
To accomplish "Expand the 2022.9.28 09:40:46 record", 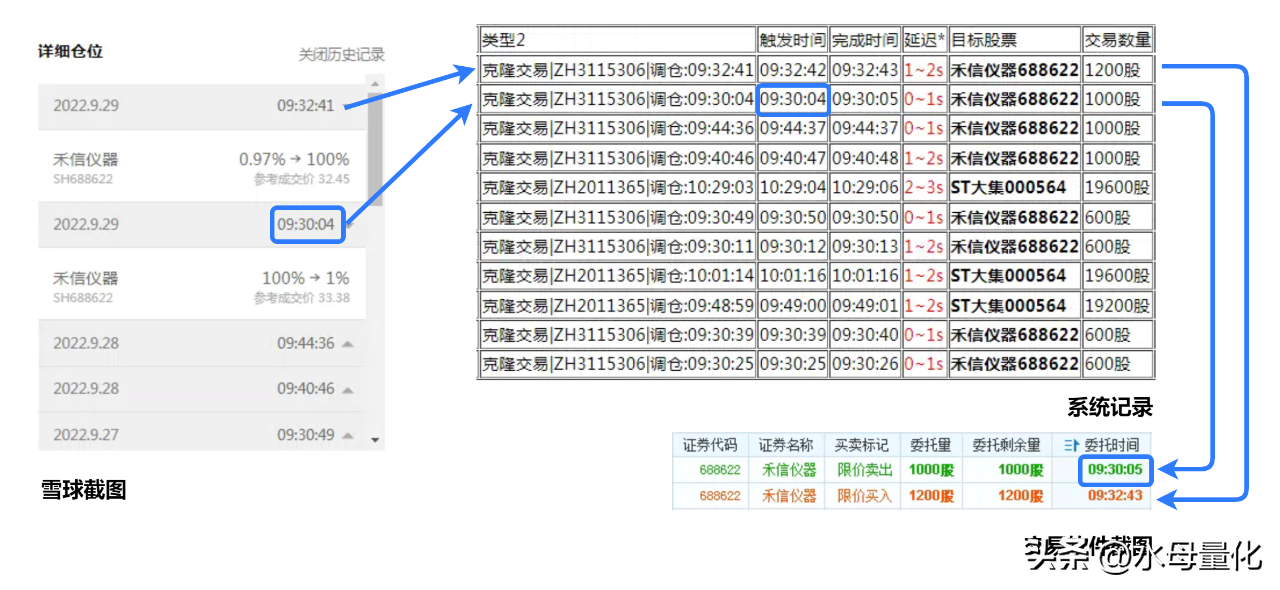I will (x=347, y=388).
